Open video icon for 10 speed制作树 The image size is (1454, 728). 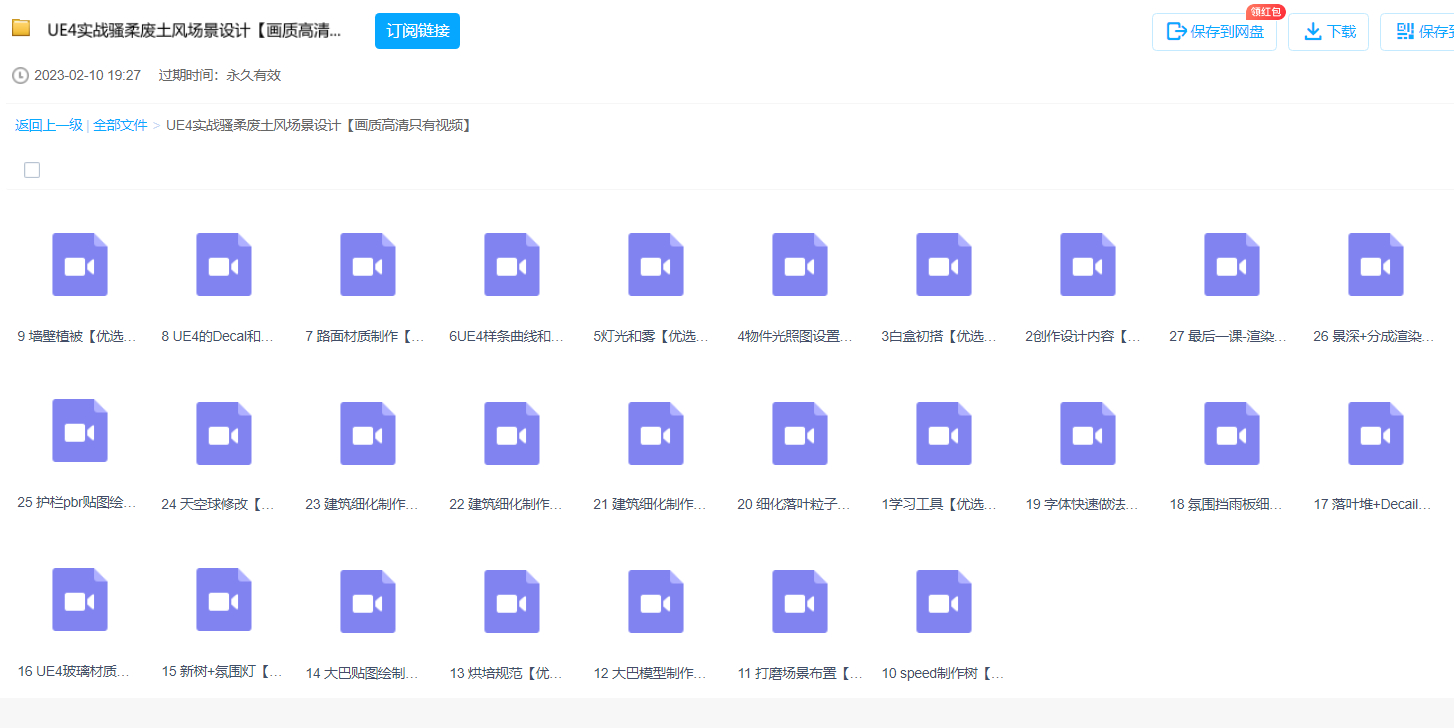point(943,601)
